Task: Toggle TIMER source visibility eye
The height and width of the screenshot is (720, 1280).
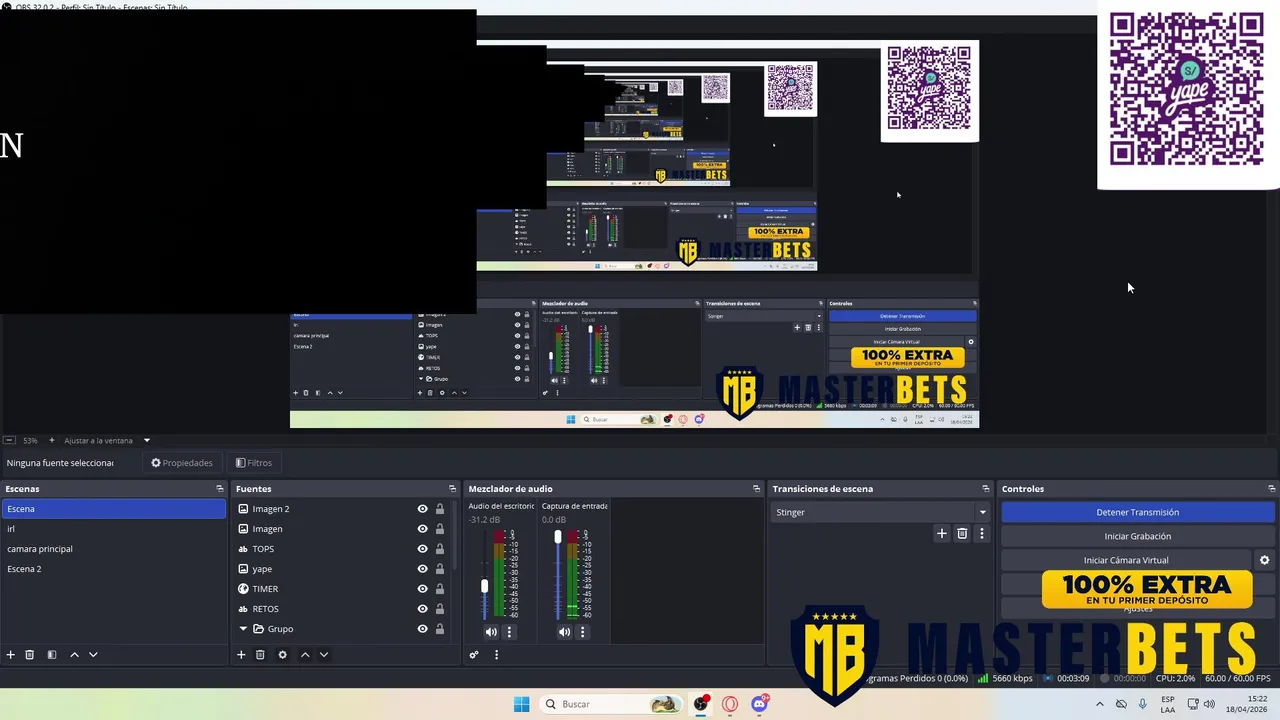Action: tap(422, 589)
